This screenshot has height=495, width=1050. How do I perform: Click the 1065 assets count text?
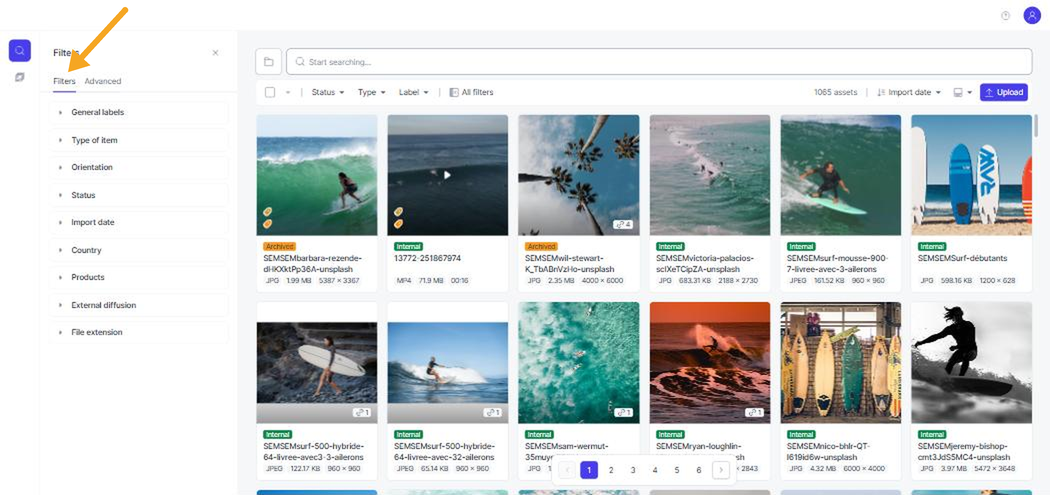(835, 92)
